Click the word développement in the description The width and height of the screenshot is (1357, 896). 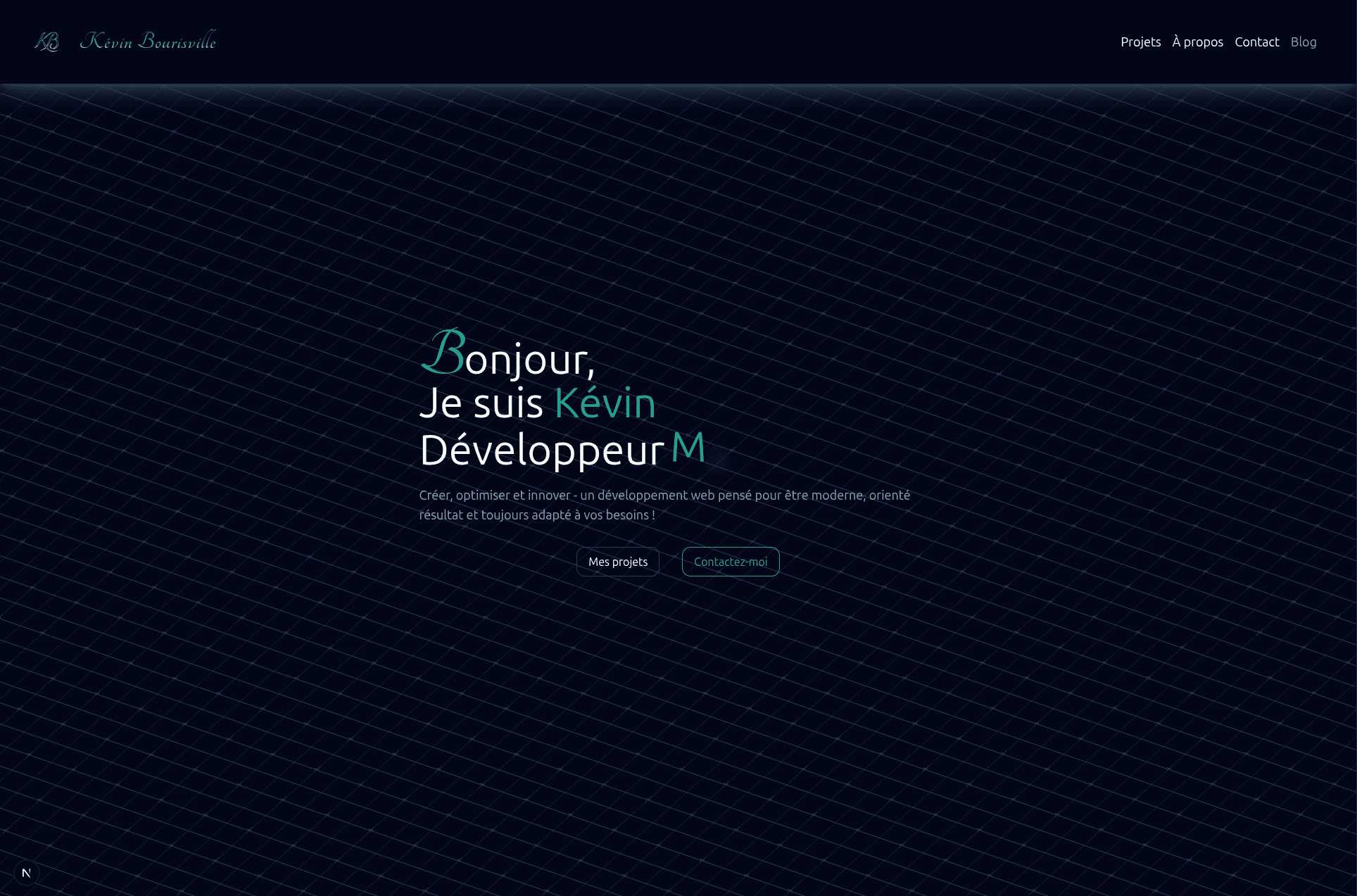[642, 495]
